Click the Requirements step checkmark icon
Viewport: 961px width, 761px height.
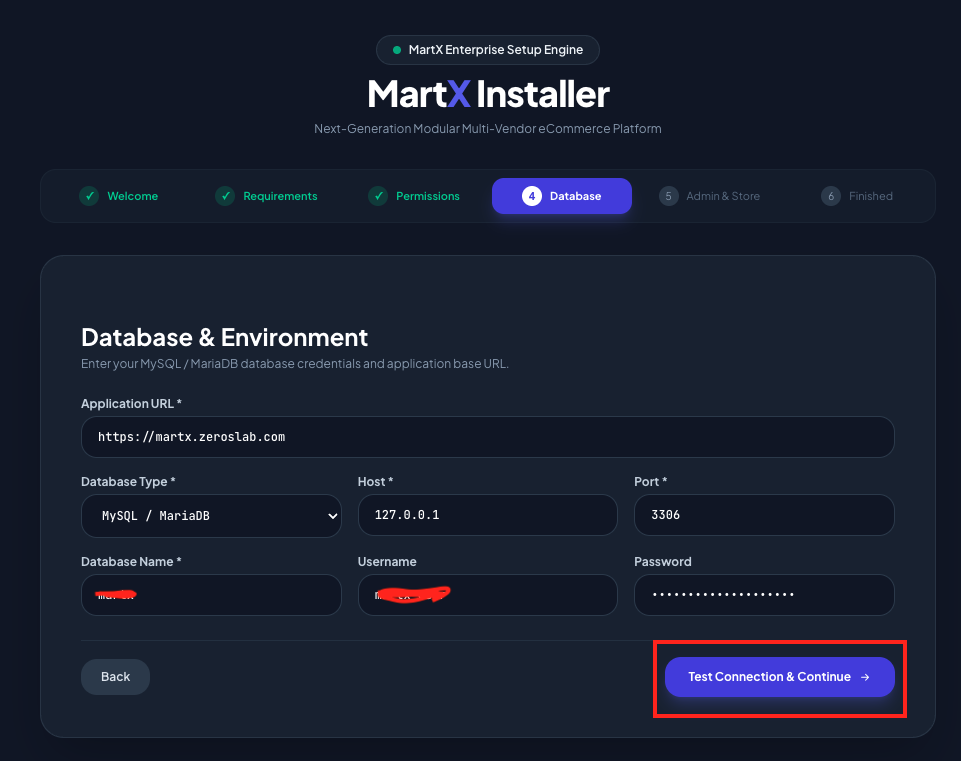coord(225,196)
